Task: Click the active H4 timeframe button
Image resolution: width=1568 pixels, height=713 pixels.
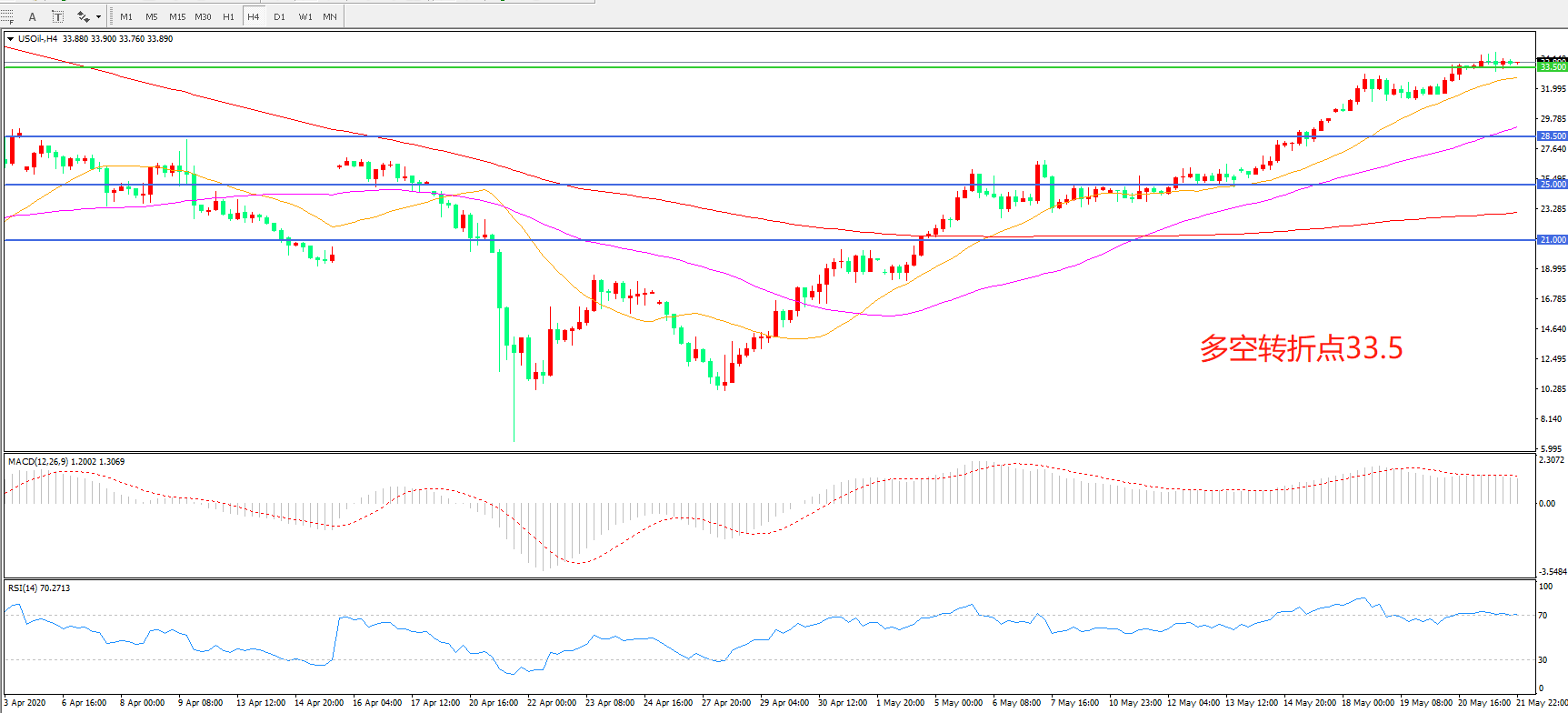Action: (254, 16)
